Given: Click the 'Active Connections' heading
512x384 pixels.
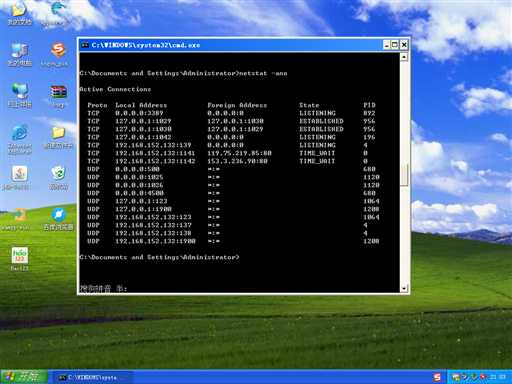Looking at the screenshot, I should [115, 89].
